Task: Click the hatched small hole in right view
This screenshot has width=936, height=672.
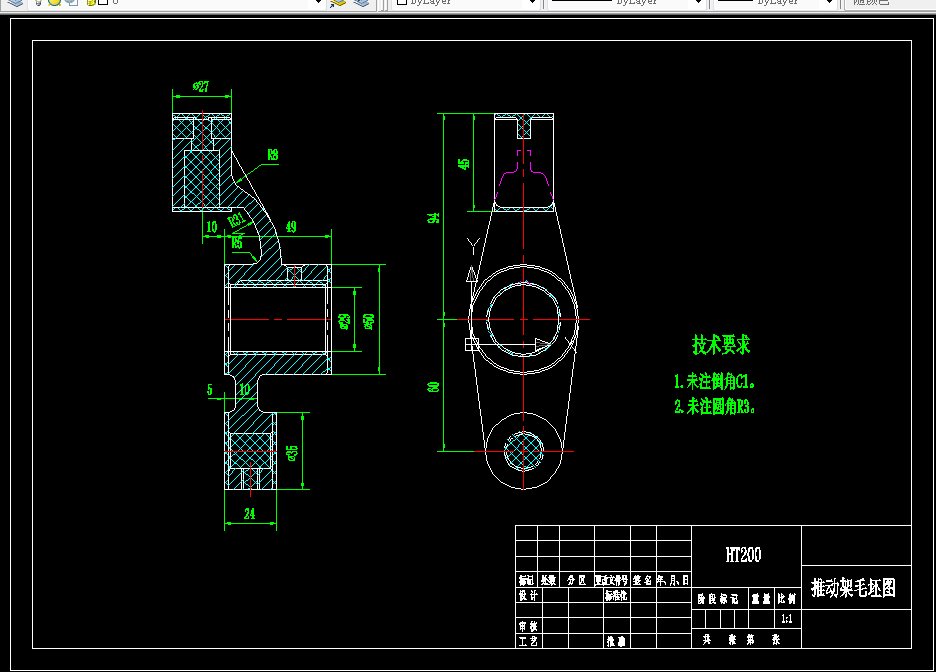Action: click(524, 451)
